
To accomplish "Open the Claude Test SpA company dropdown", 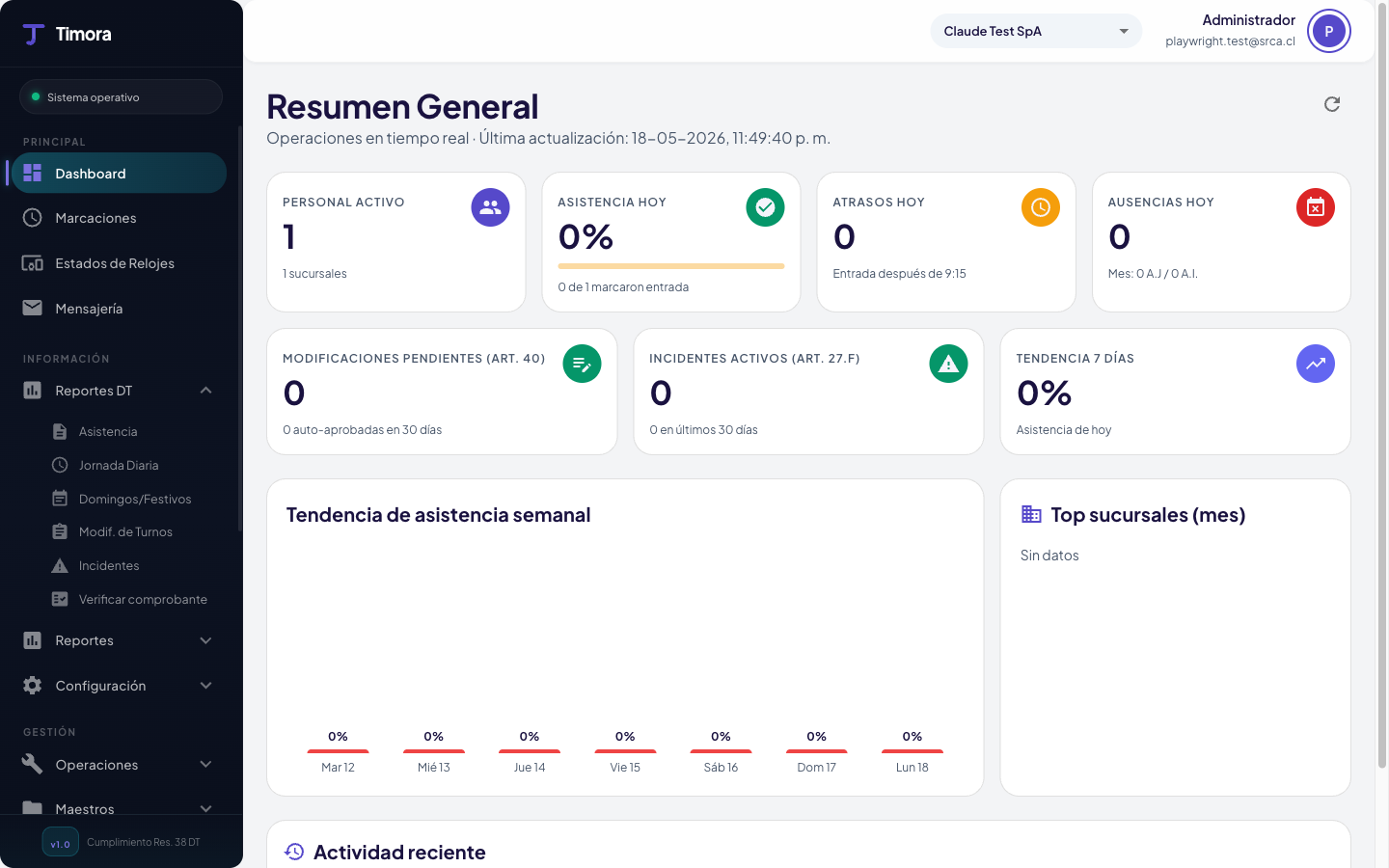I will (x=1036, y=31).
